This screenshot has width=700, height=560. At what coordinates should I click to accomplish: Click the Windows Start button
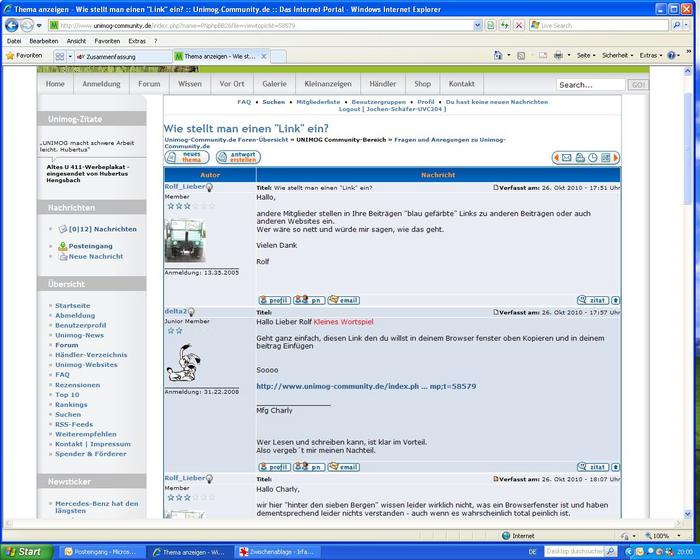(24, 552)
